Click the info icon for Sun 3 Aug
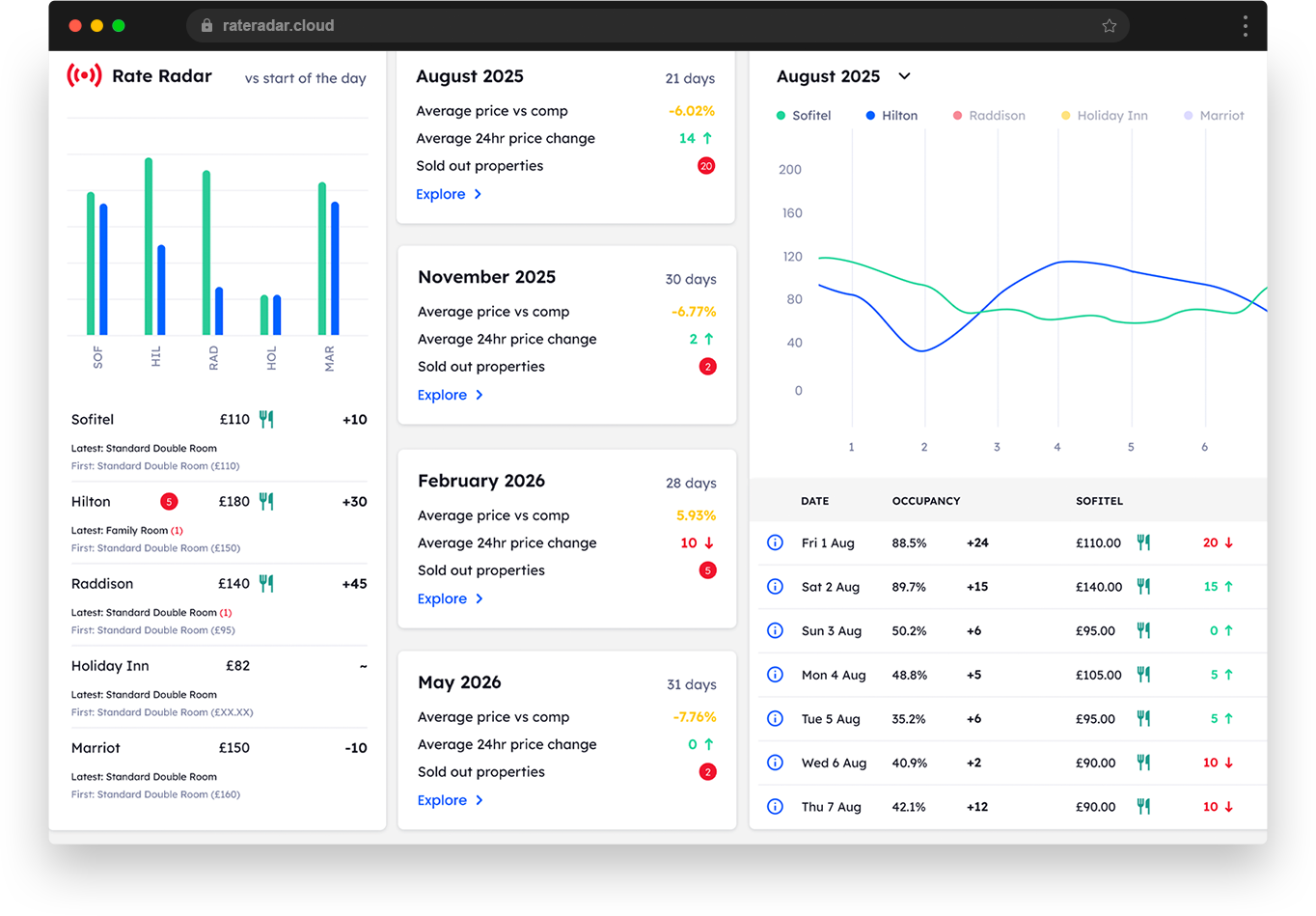 [x=774, y=630]
